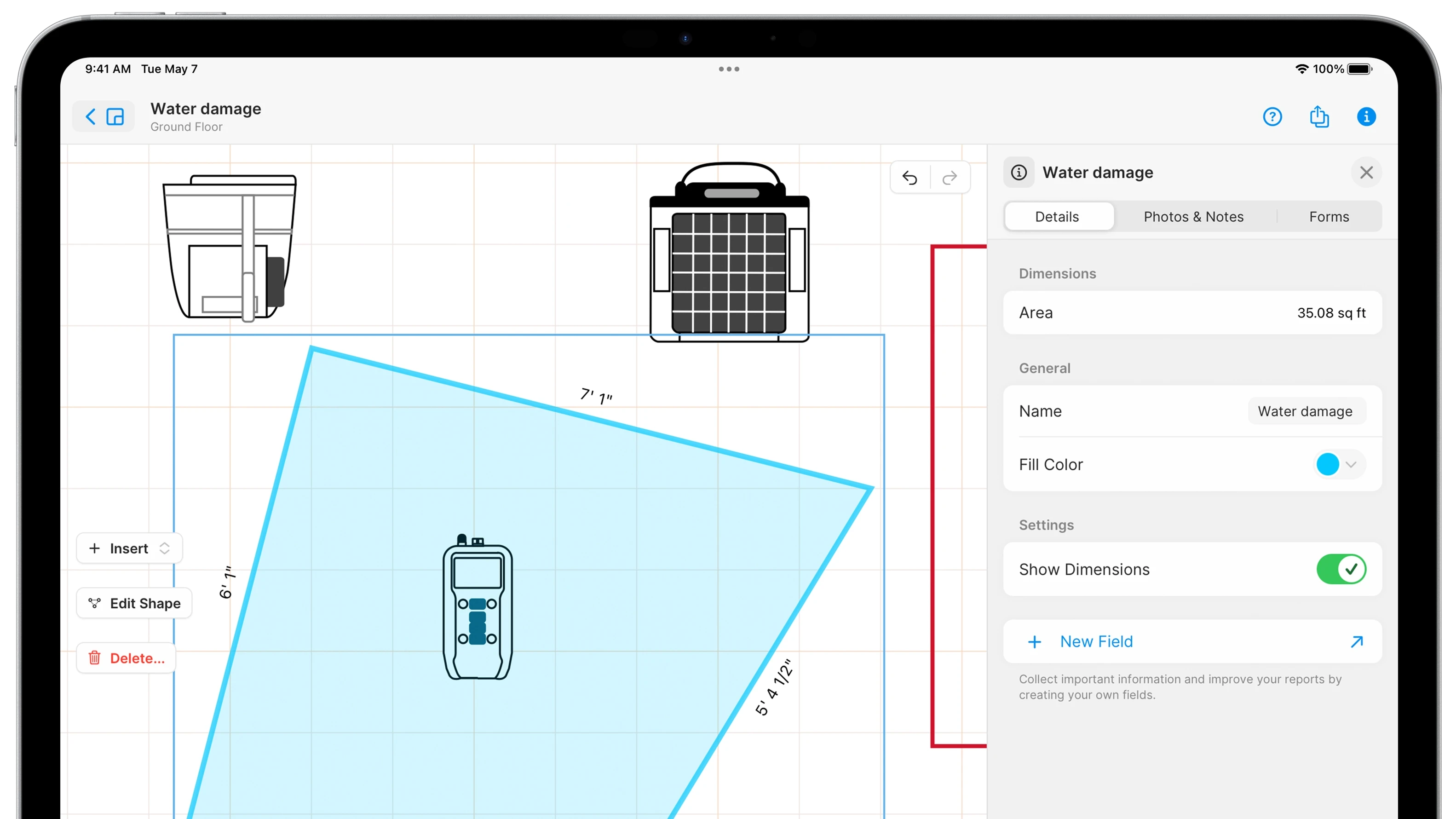1456x819 pixels.
Task: Click the cyan fill color swatch
Action: click(1327, 465)
